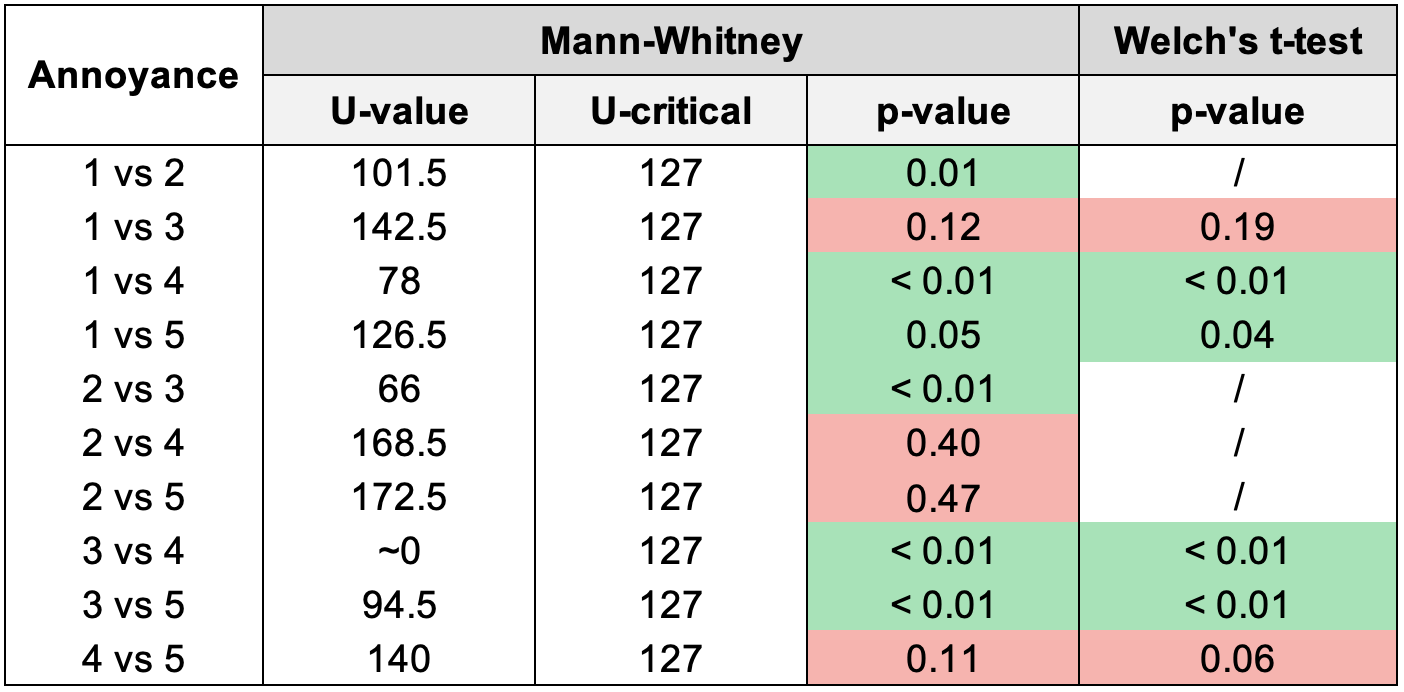Click the Welch p-value cell showing 0.19
The width and height of the screenshot is (1404, 692).
tap(1237, 228)
